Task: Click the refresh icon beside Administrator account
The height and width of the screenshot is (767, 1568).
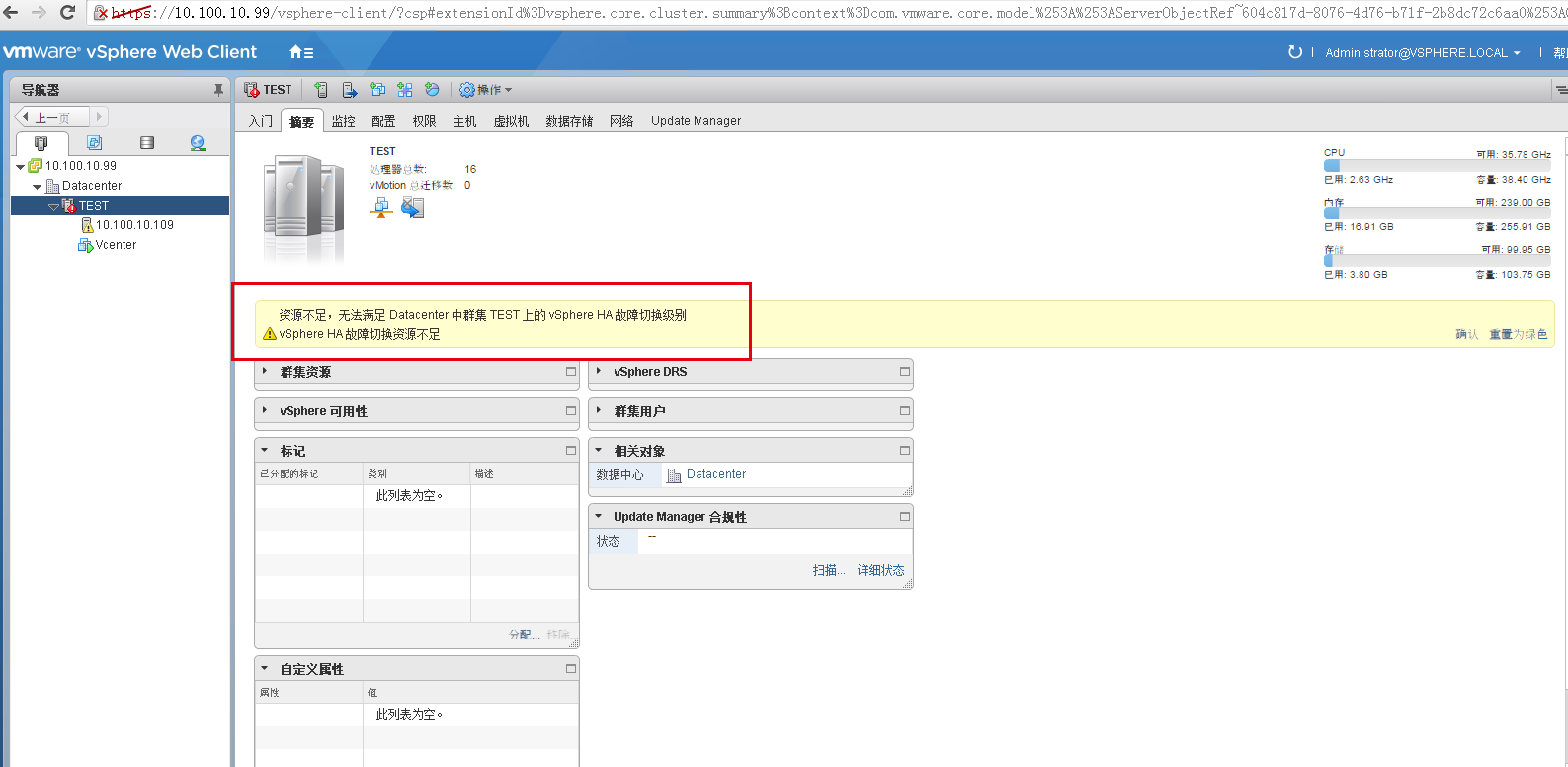Action: tap(1295, 52)
